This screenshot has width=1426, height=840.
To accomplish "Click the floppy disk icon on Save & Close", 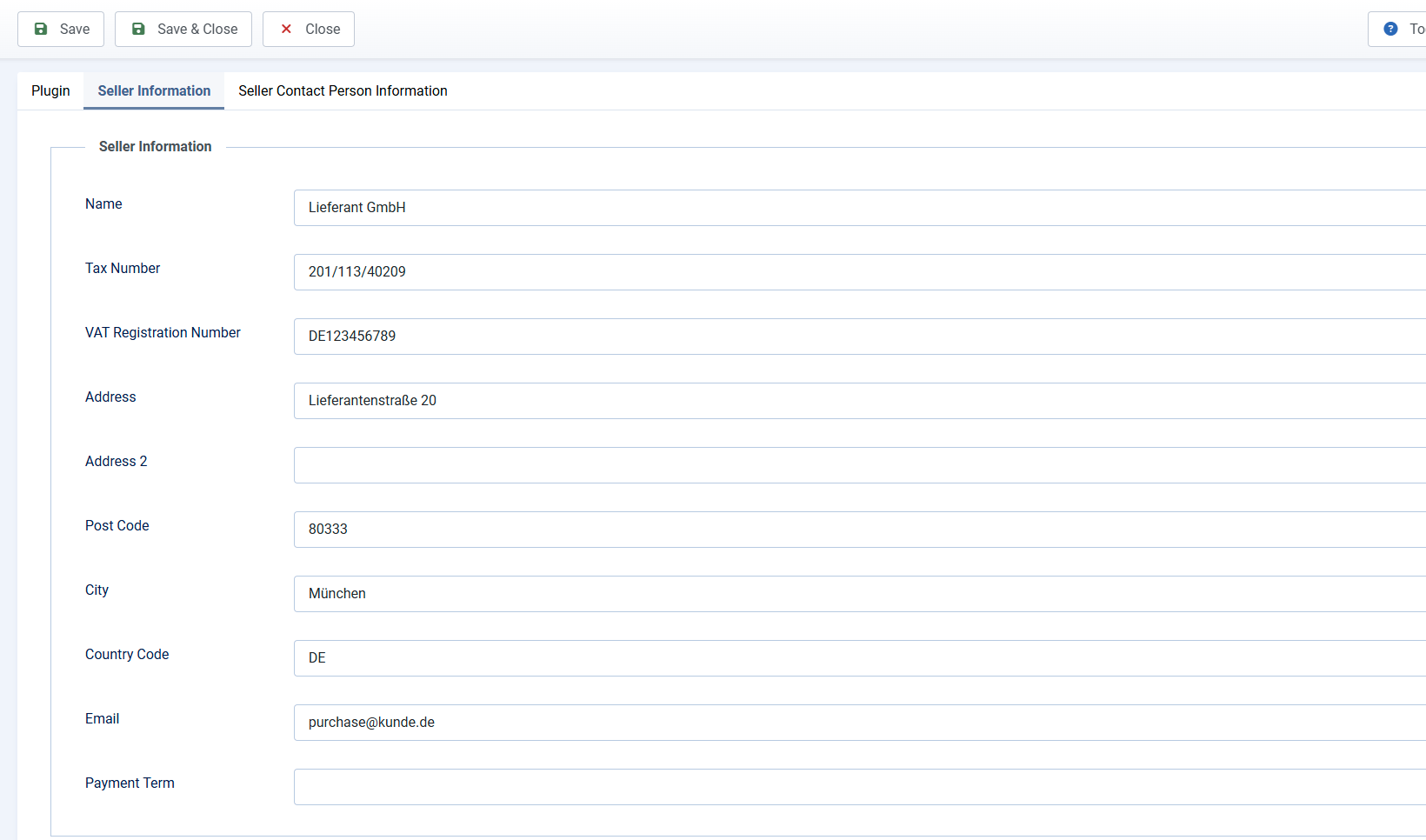I will tap(138, 29).
